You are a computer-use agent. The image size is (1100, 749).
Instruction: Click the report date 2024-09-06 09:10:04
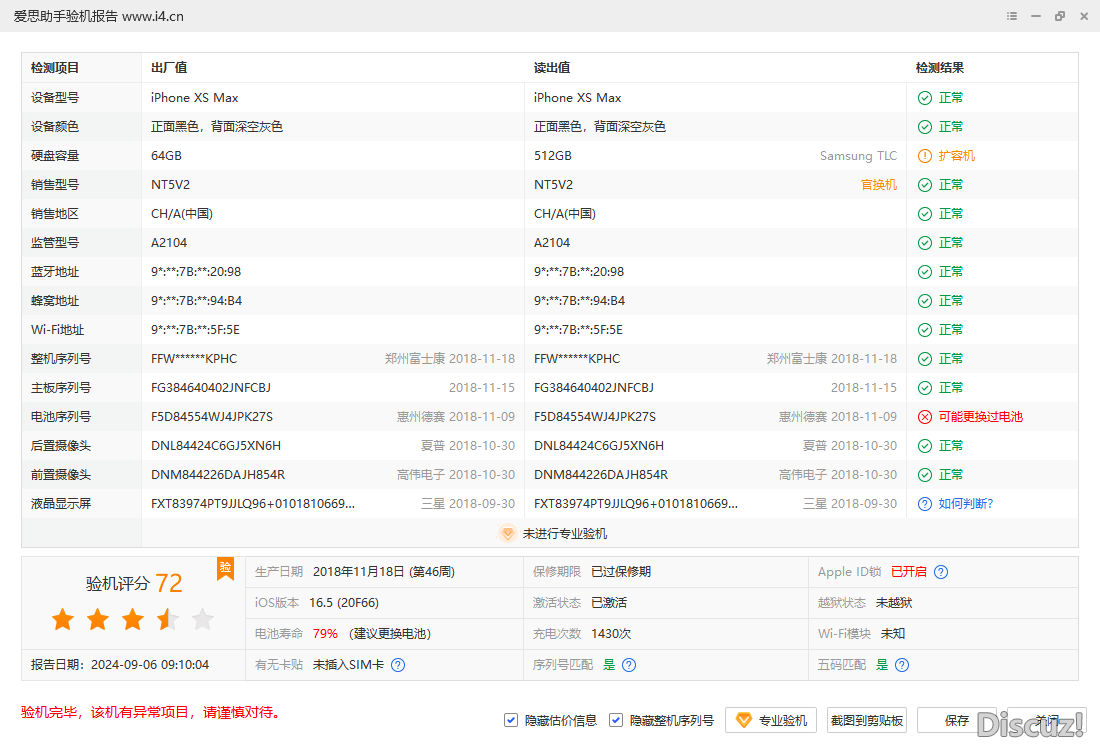pyautogui.click(x=150, y=665)
